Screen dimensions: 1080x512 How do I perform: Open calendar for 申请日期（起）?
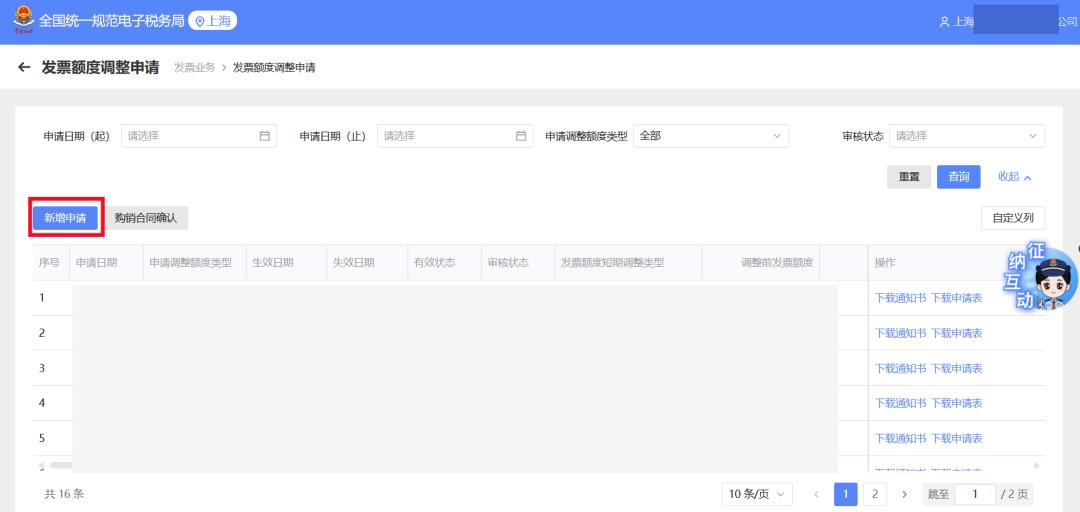265,136
